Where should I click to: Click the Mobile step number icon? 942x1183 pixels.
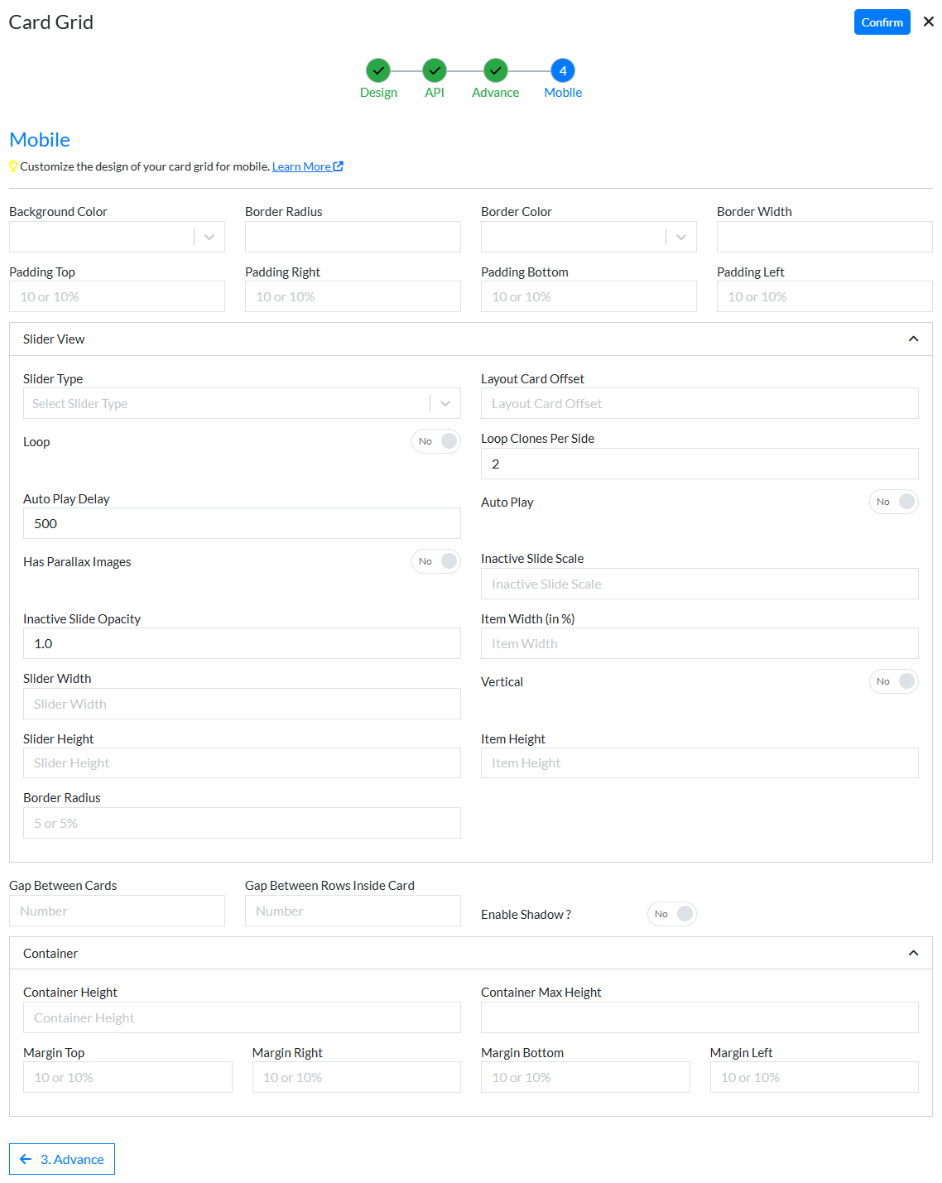(562, 71)
